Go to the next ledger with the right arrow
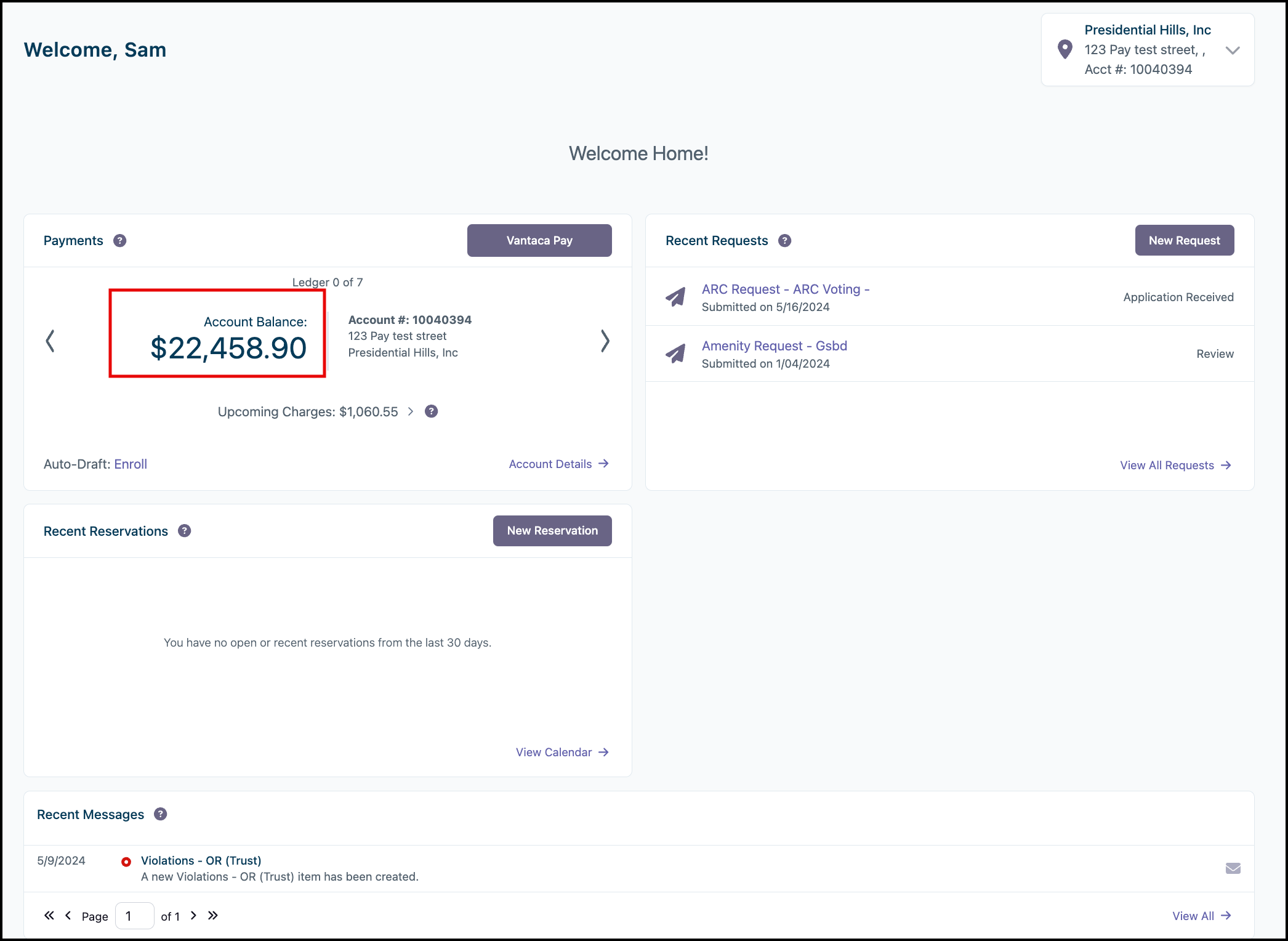1288x941 pixels. [605, 341]
